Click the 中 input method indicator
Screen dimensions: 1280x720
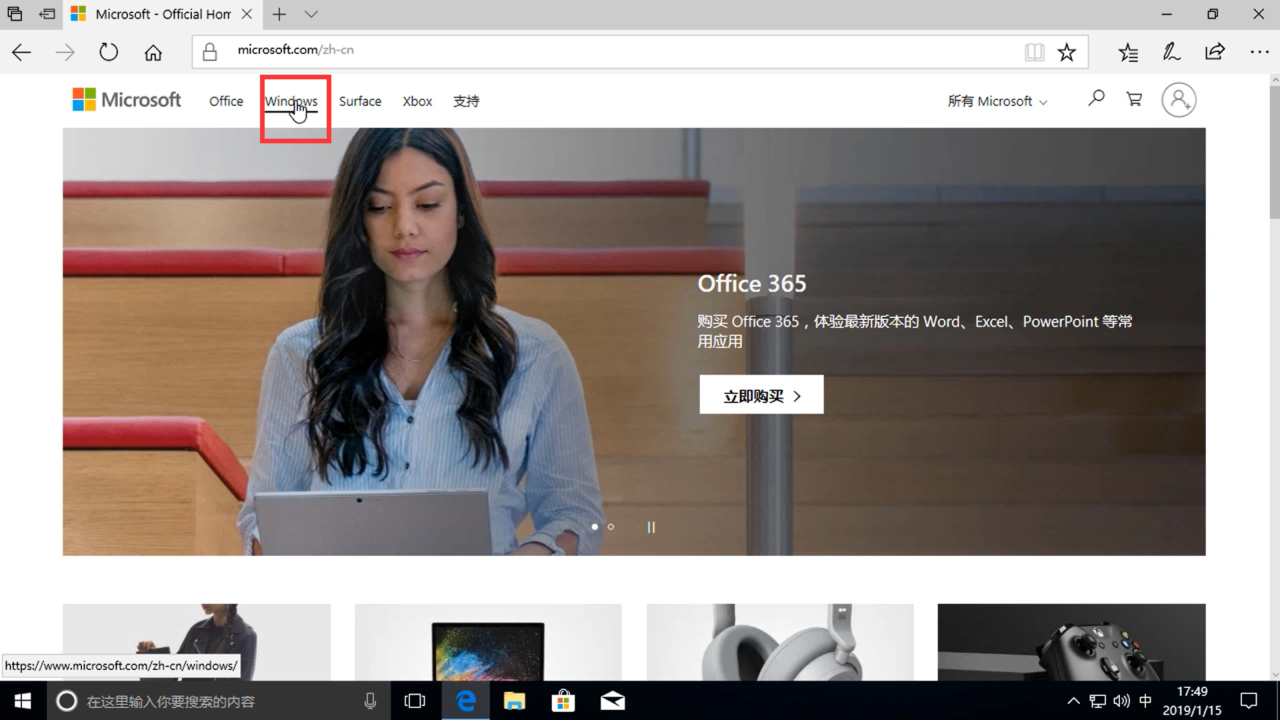click(x=1145, y=701)
